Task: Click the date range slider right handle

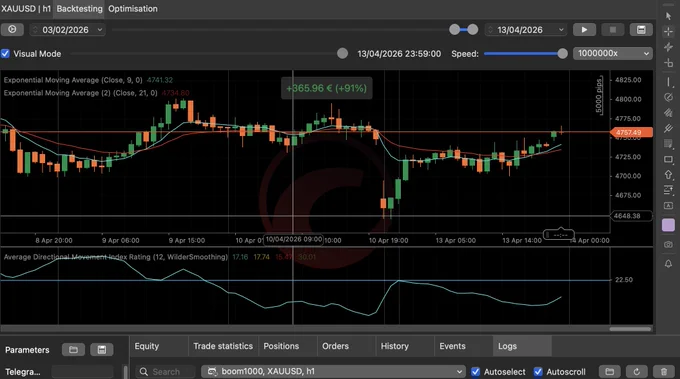Action: (x=473, y=29)
